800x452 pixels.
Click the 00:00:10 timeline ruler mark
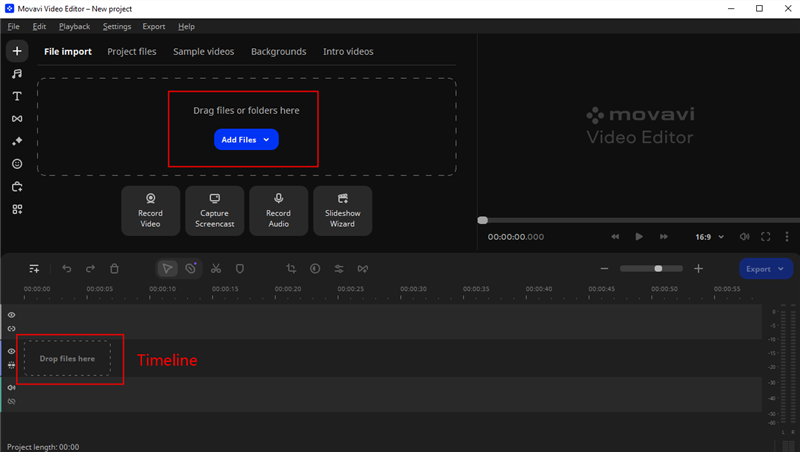point(162,289)
